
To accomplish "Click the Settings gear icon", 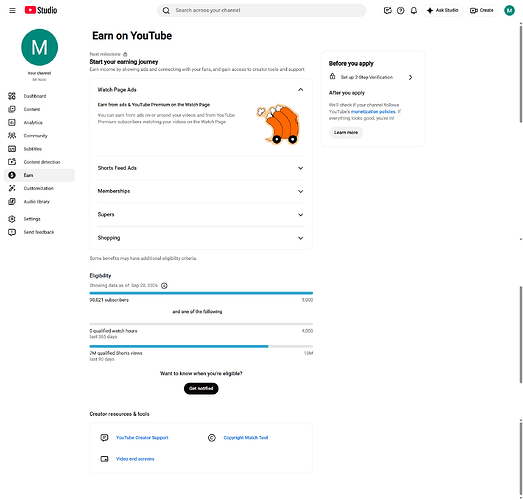I will pos(12,219).
